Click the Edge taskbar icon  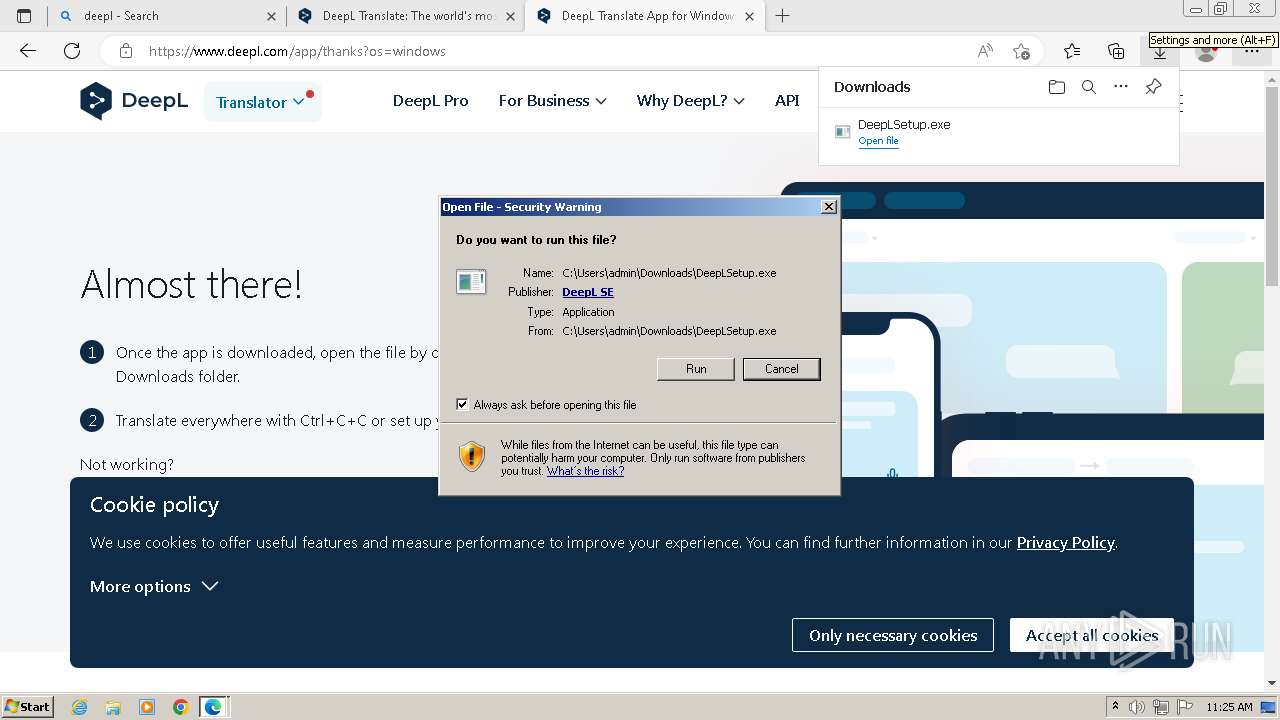click(213, 707)
